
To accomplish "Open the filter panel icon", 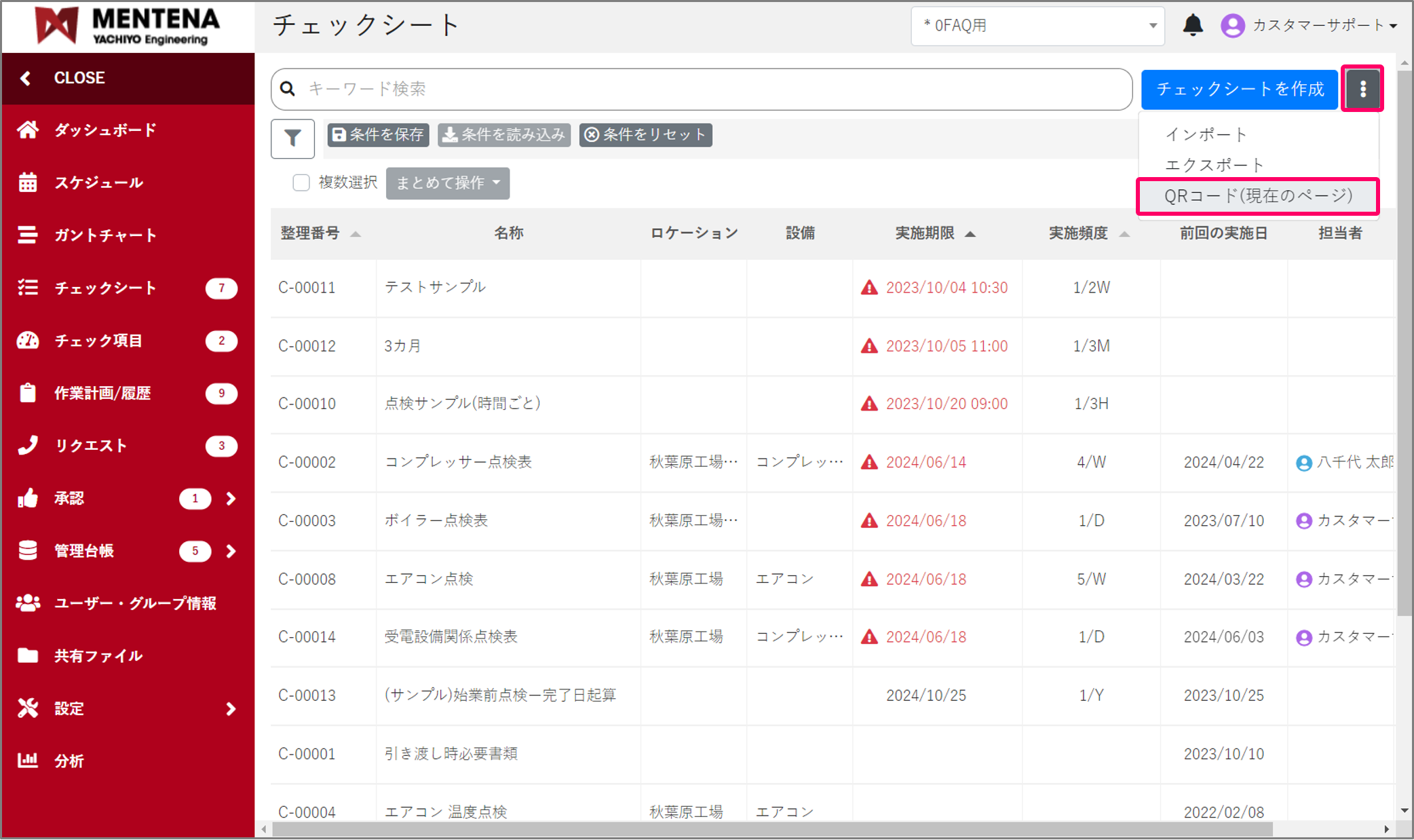I will click(x=292, y=138).
